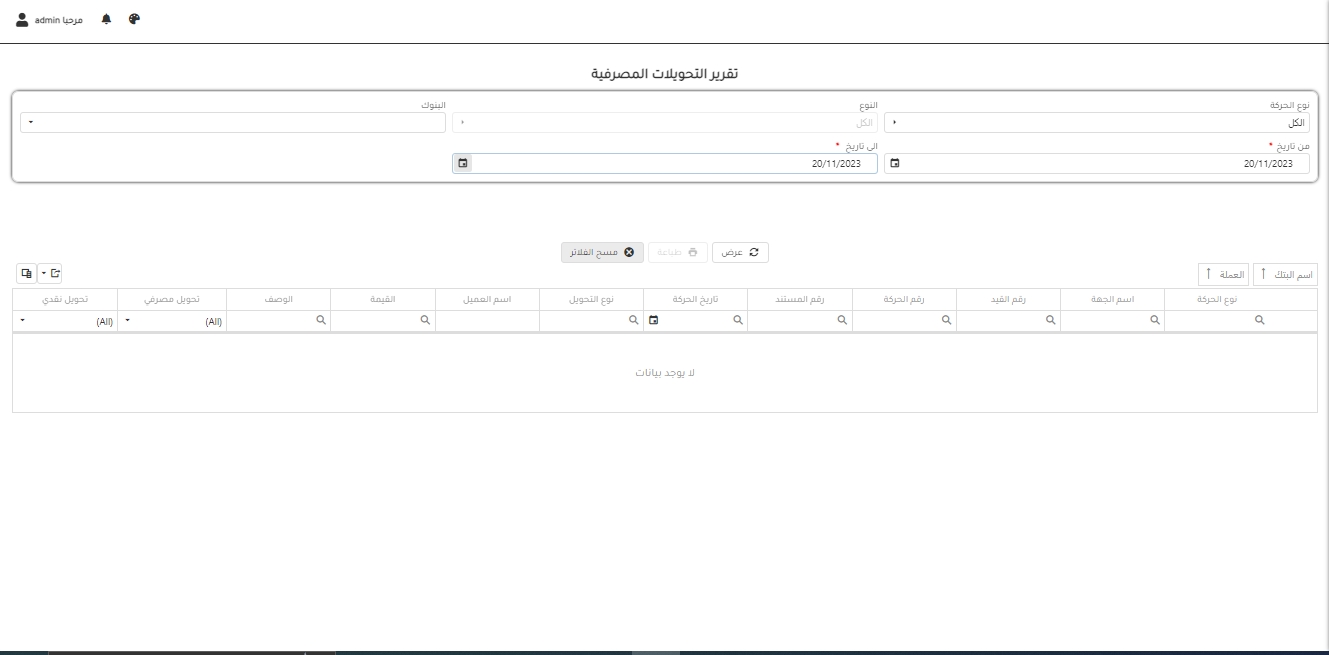The width and height of the screenshot is (1329, 655).
Task: Click the الوصف filter input
Action: coord(270,321)
